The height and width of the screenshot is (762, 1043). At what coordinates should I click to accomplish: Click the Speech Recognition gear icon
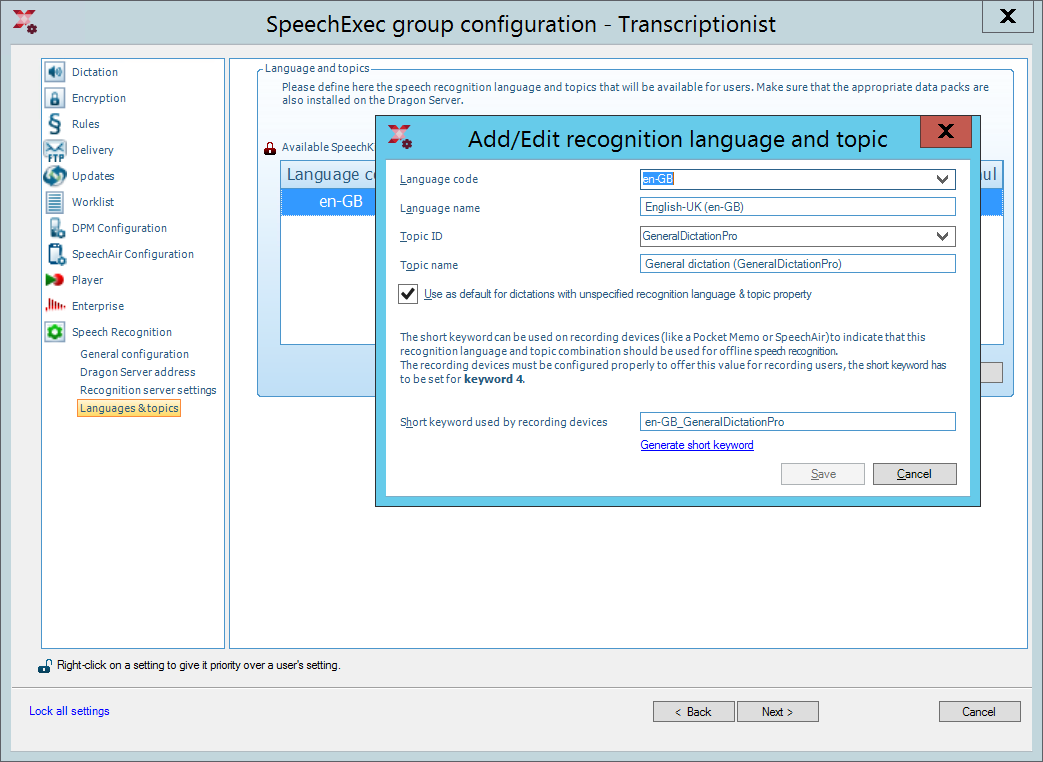click(x=55, y=332)
